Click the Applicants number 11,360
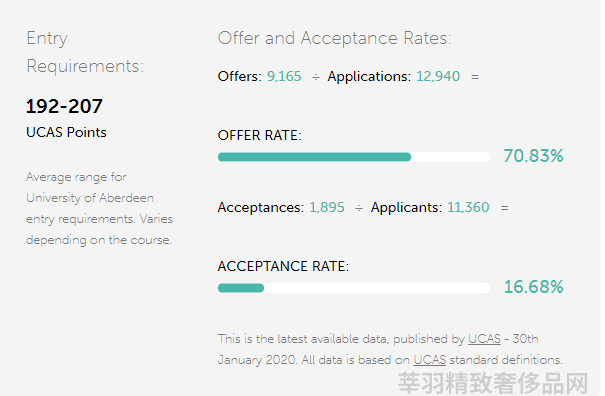The height and width of the screenshot is (396, 605). tap(468, 208)
